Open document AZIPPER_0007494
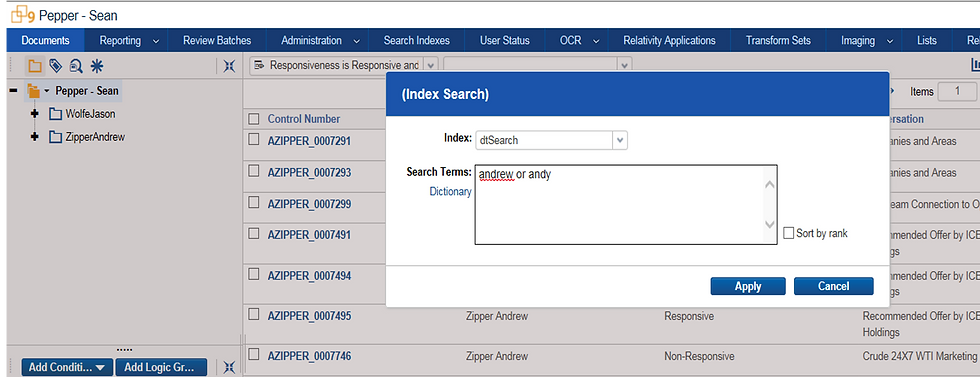This screenshot has height=377, width=980. click(309, 276)
